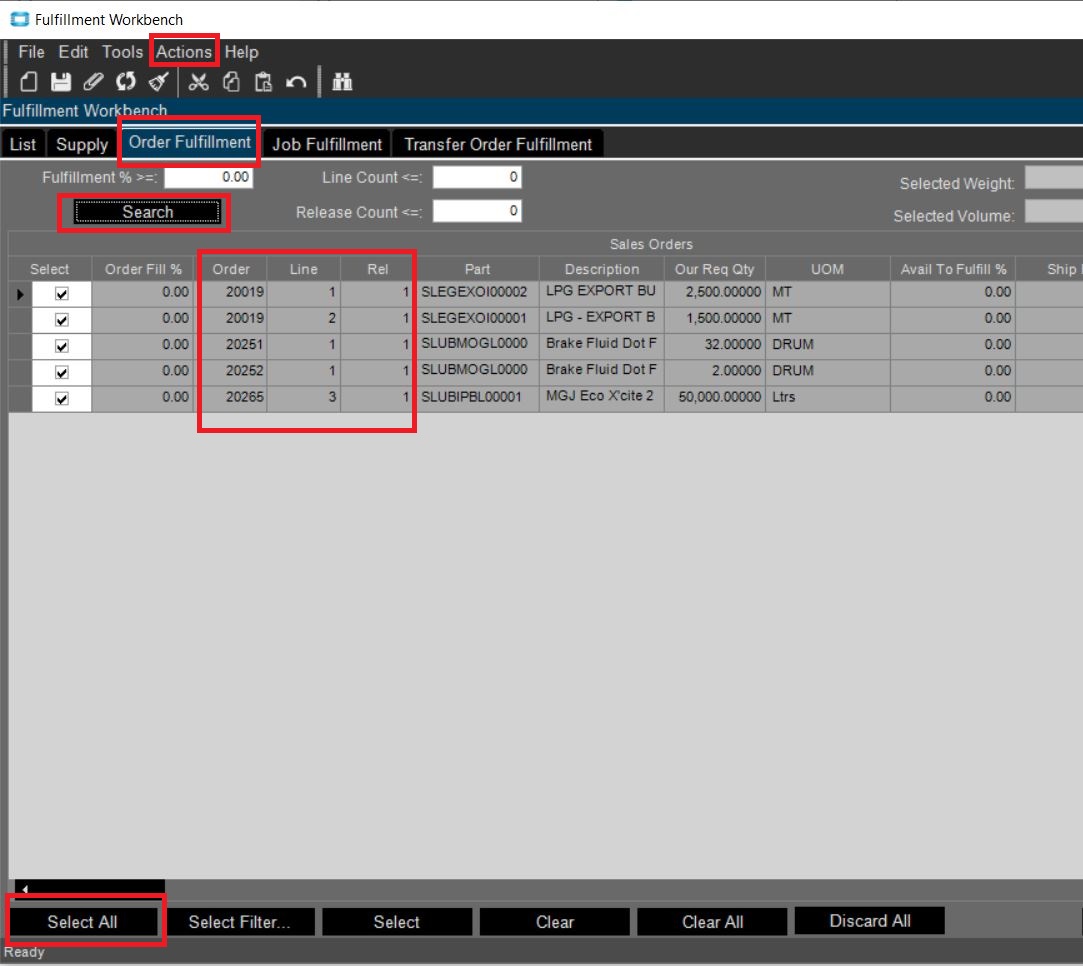The width and height of the screenshot is (1083, 966).
Task: Click the Paste clipboard icon
Action: click(x=263, y=82)
